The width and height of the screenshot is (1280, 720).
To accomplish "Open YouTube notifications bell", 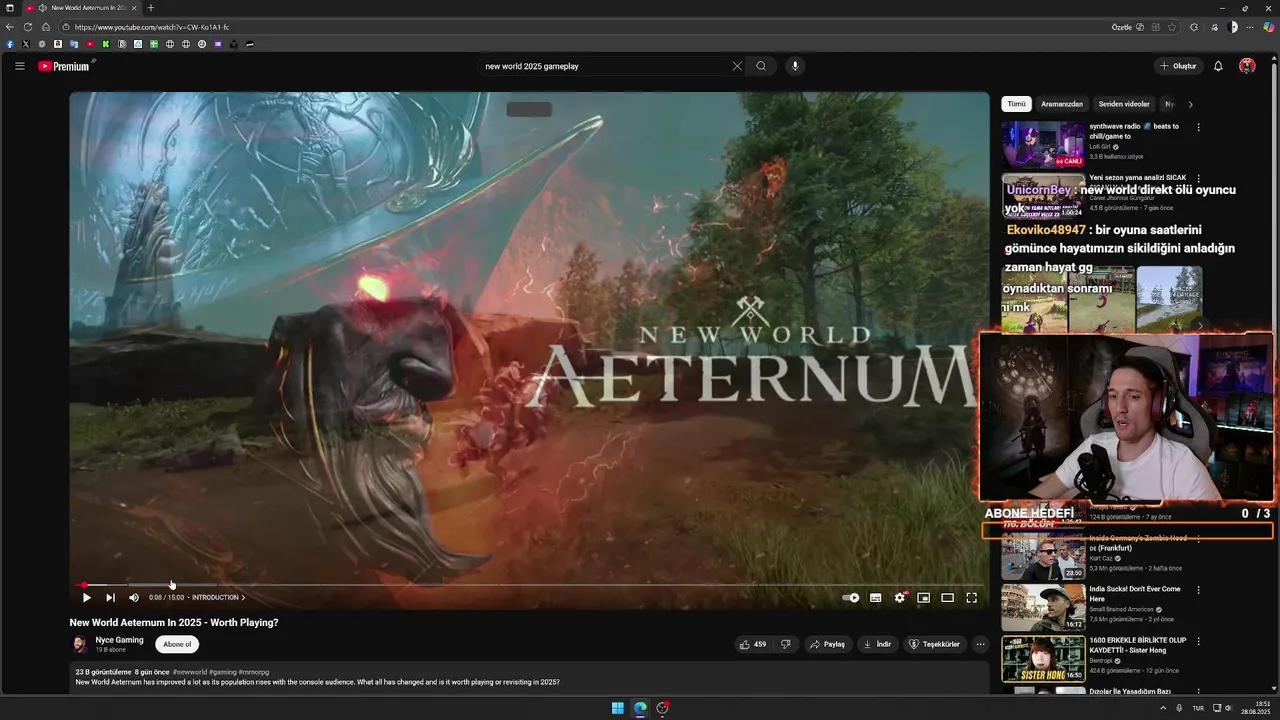I will click(1218, 66).
